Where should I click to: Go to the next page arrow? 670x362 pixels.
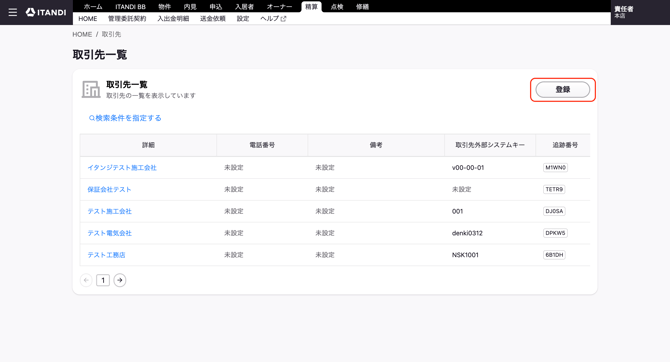[120, 280]
